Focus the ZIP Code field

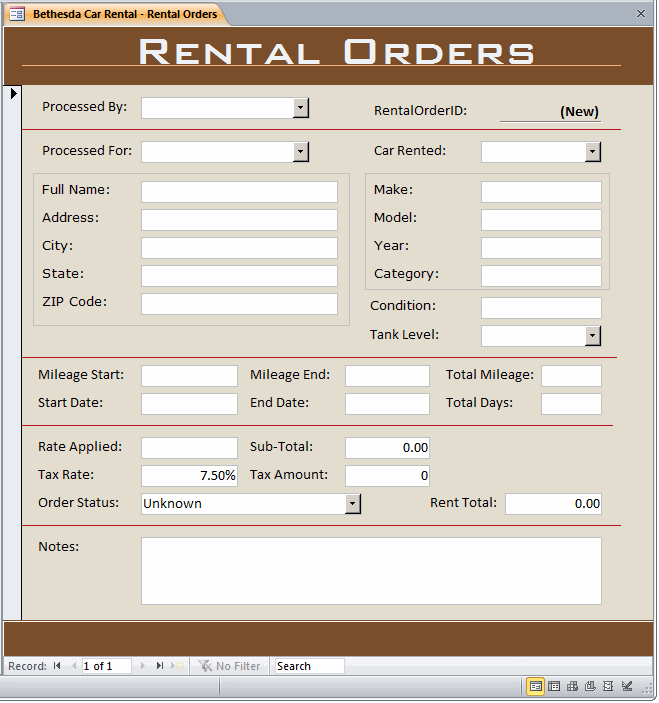pyautogui.click(x=239, y=304)
